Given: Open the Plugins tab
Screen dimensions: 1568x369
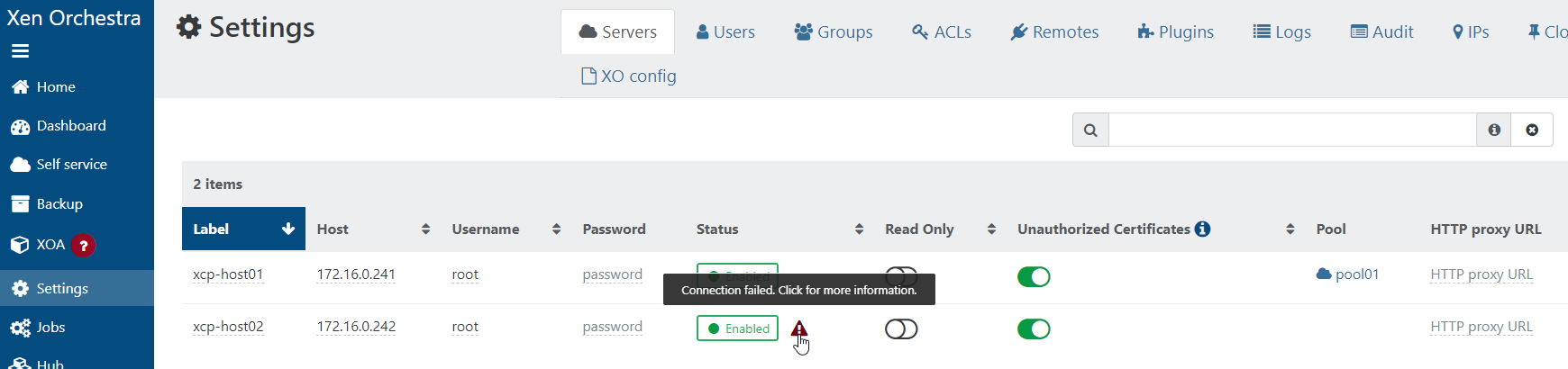Looking at the screenshot, I should pos(1176,32).
